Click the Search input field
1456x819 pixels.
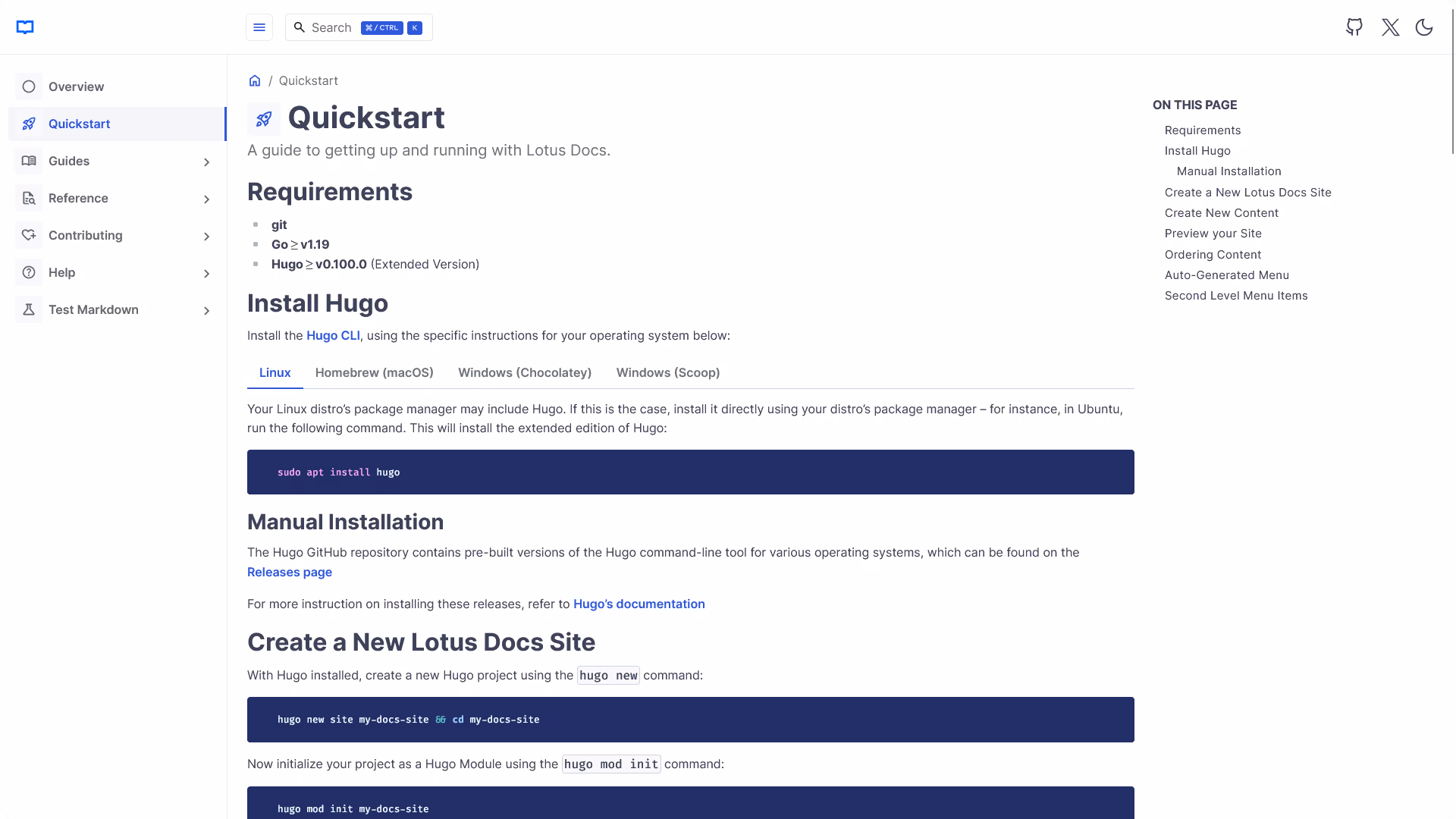(359, 27)
